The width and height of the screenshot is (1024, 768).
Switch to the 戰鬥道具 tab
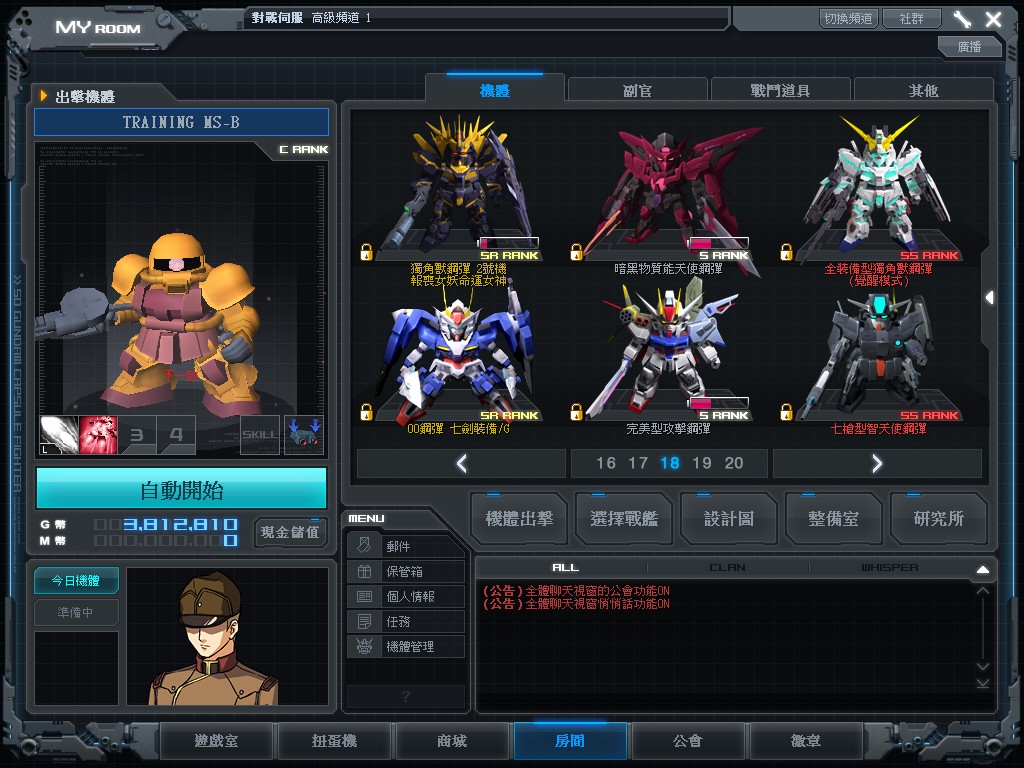780,90
